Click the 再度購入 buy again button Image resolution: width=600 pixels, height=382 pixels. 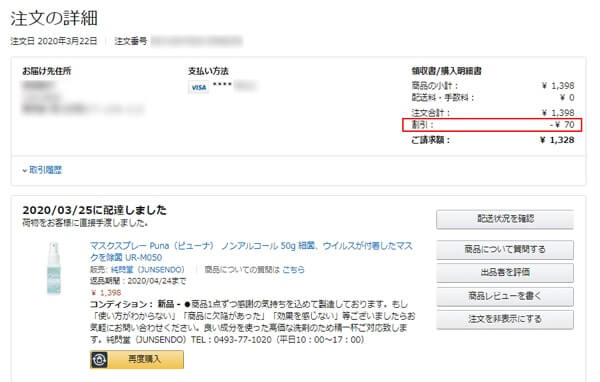[137, 359]
